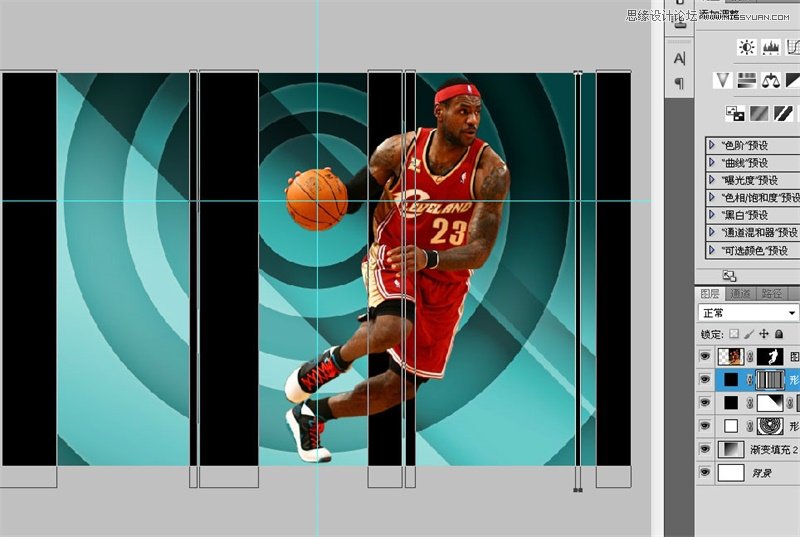Click black color swatch of selected shape layer
The height and width of the screenshot is (537, 800).
coord(731,379)
